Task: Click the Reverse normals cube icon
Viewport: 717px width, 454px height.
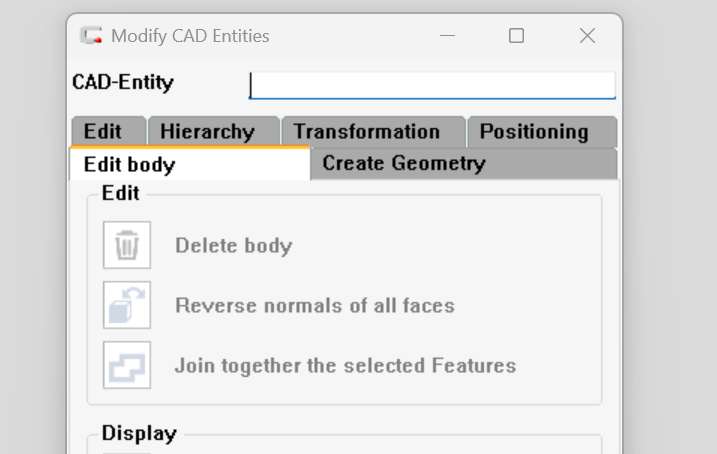Action: click(x=127, y=305)
